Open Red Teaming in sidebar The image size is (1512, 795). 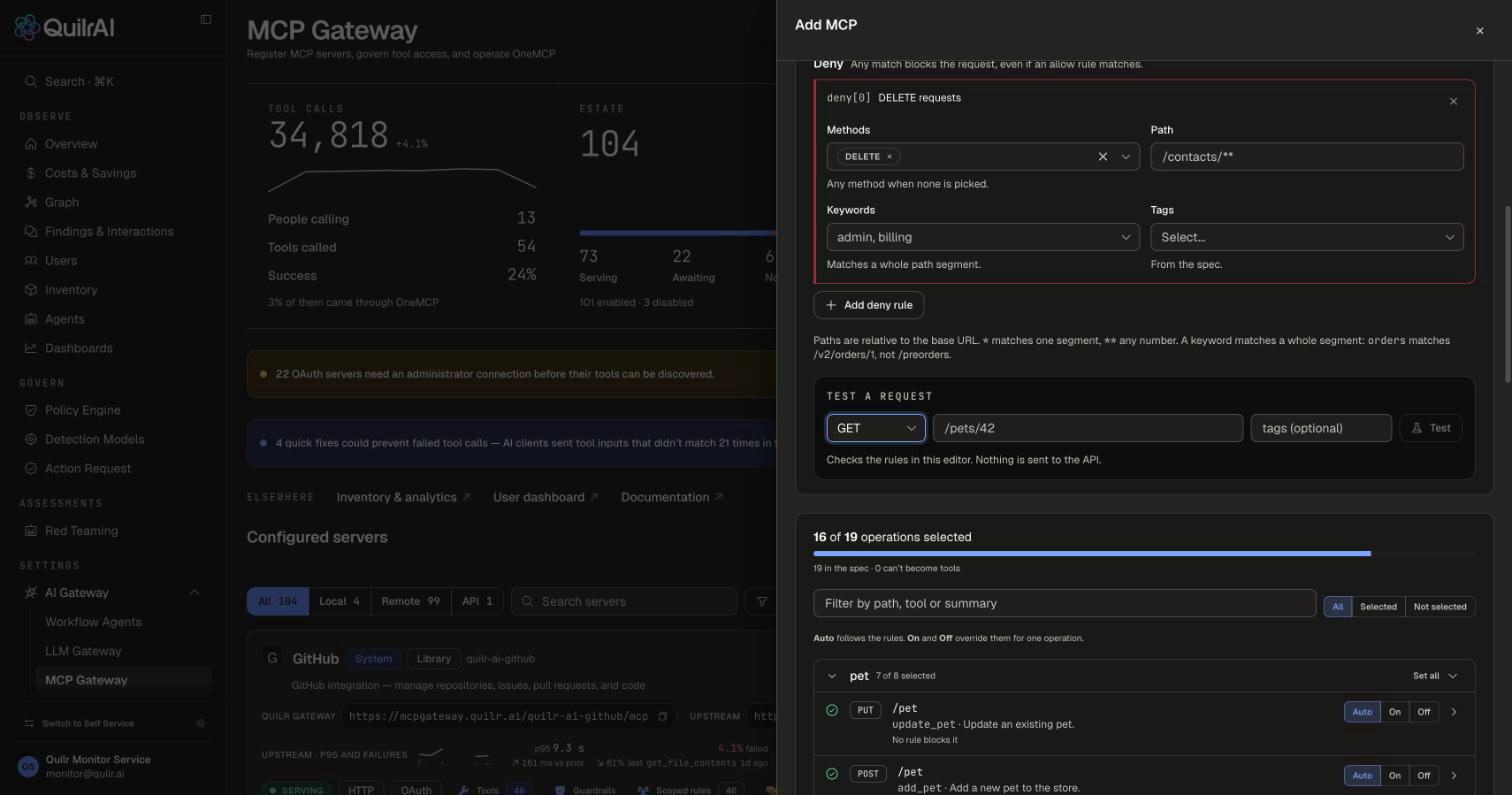coord(81,531)
